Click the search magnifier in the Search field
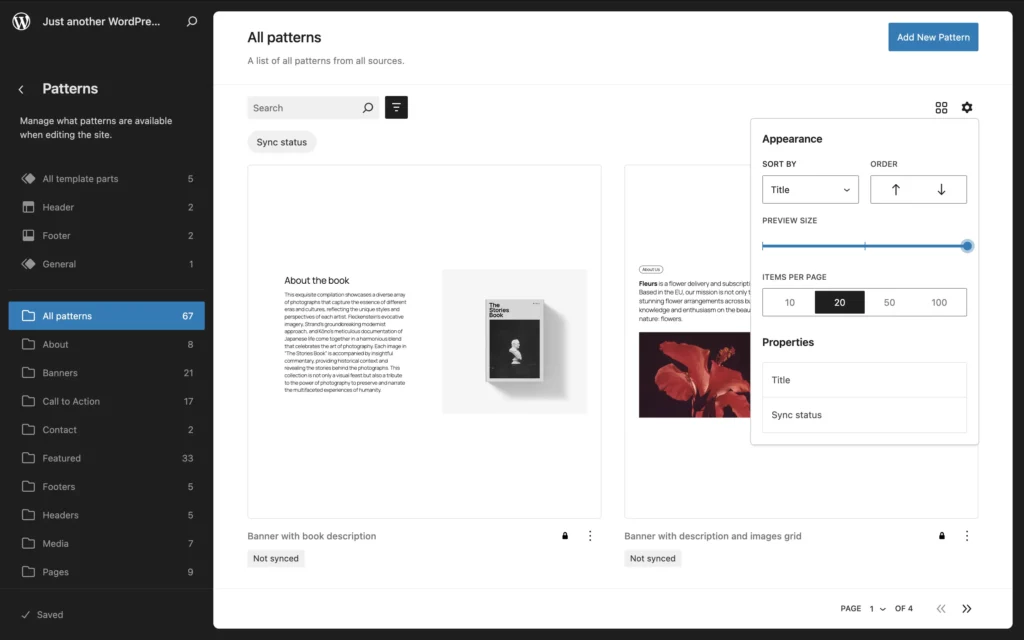This screenshot has height=640, width=1024. pos(368,108)
